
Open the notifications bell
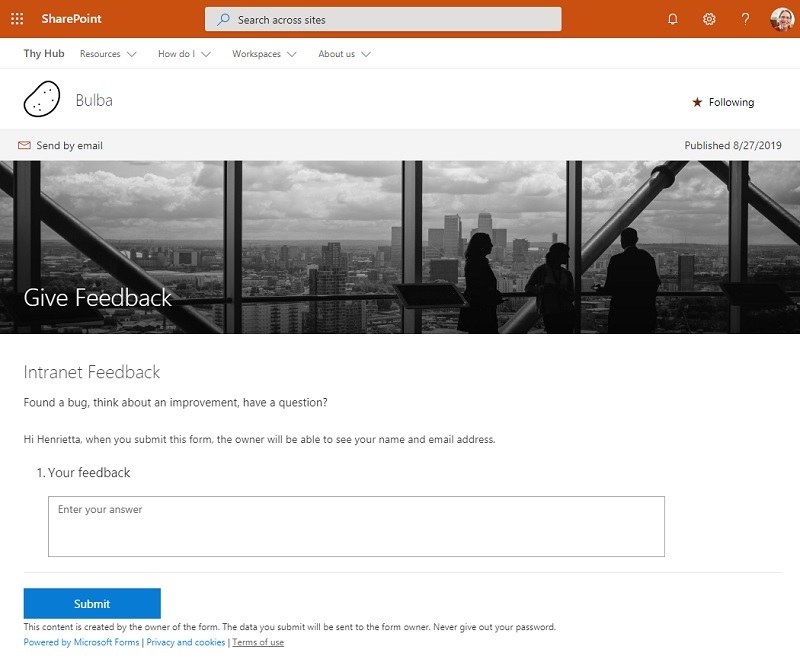(x=673, y=19)
